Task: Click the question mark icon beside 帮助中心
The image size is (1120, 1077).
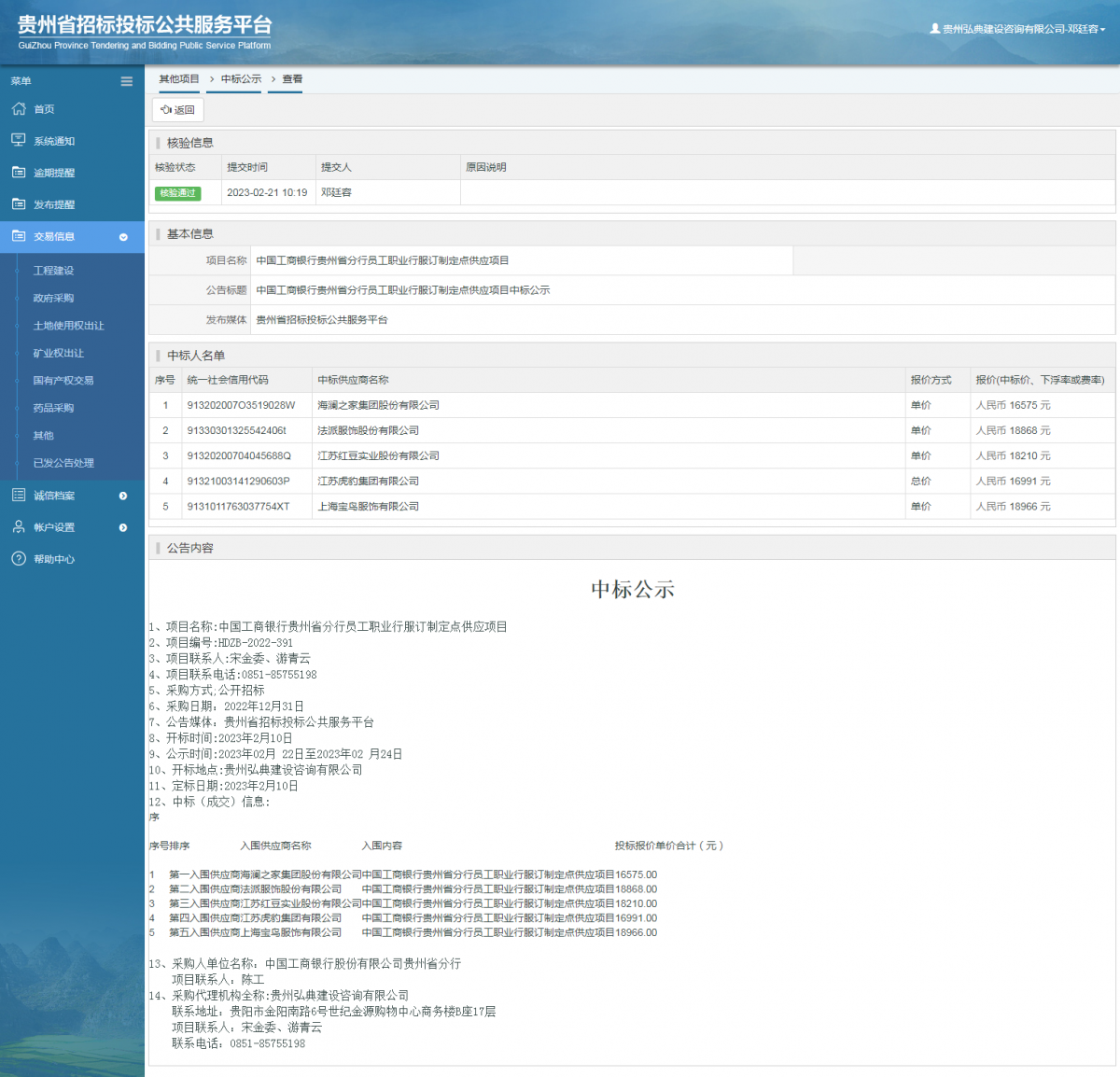Action: (x=19, y=559)
